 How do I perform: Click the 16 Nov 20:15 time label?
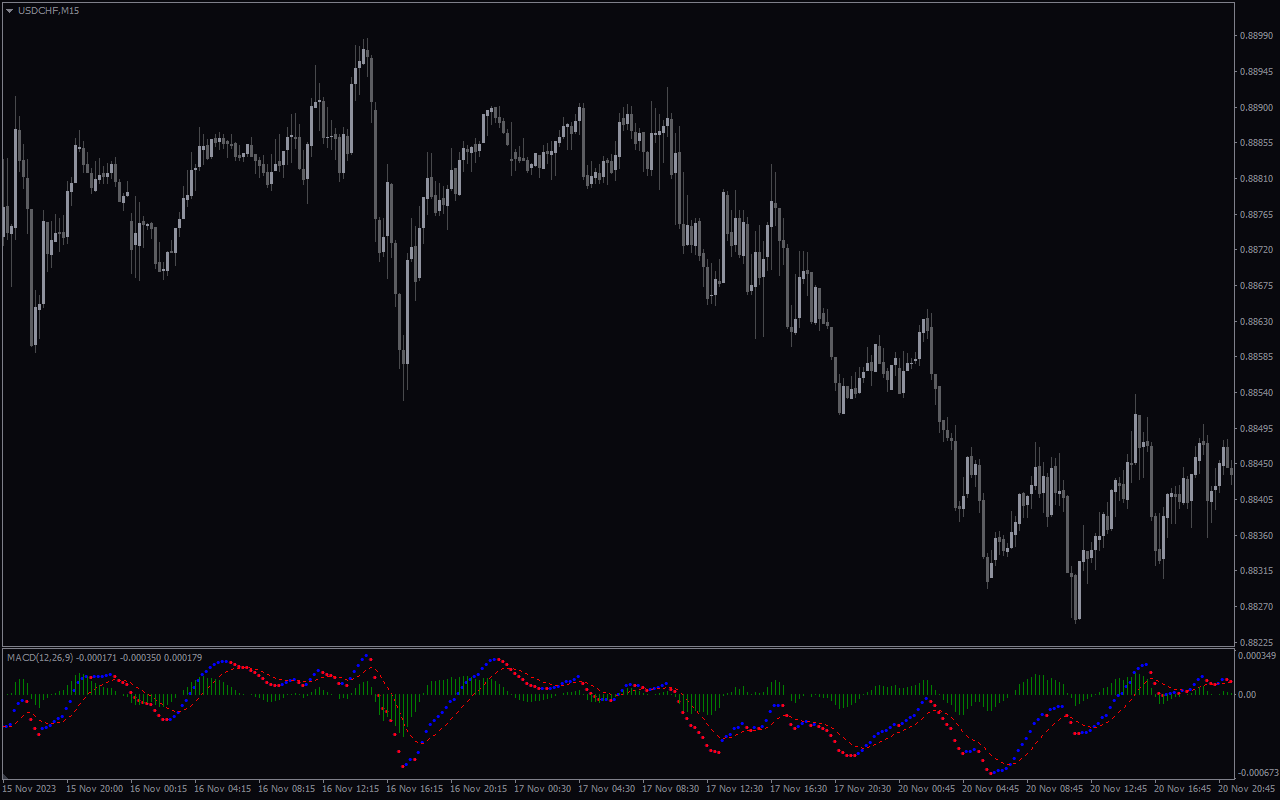pos(479,789)
